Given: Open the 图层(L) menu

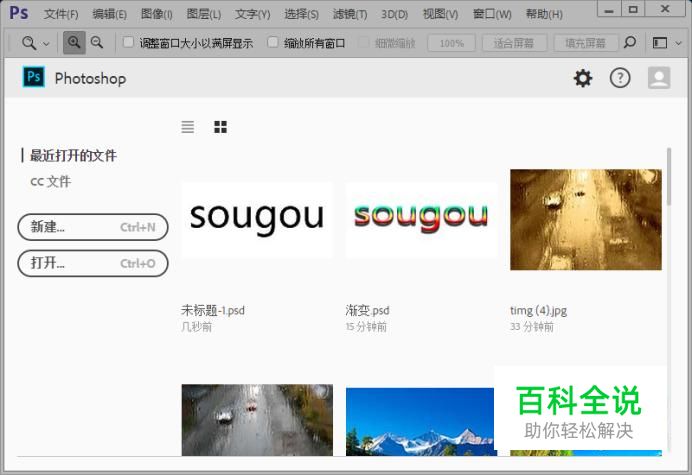Looking at the screenshot, I should coord(203,14).
